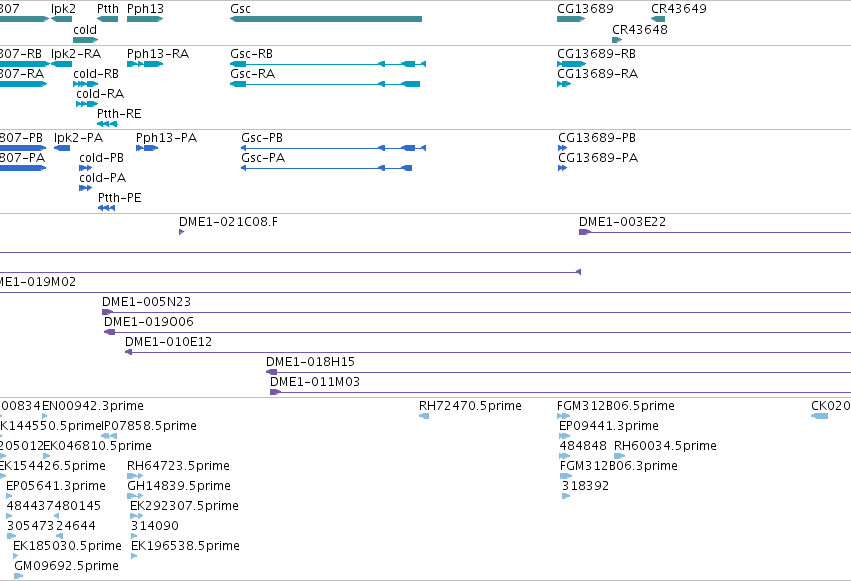The width and height of the screenshot is (851, 581).
Task: Click the GM09692.5prime EST arrow
Action: point(18,576)
